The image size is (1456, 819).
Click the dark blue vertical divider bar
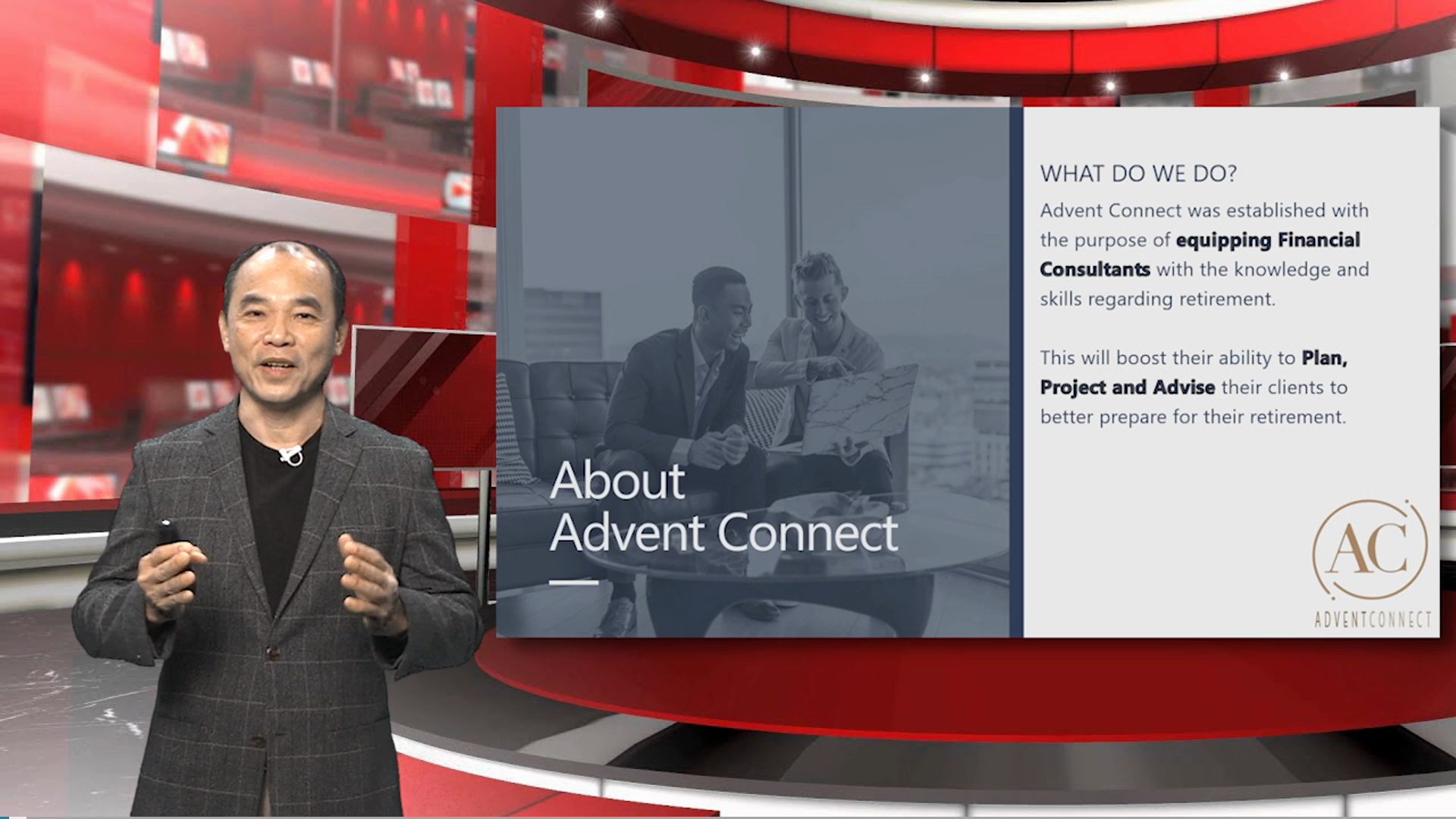point(1016,372)
